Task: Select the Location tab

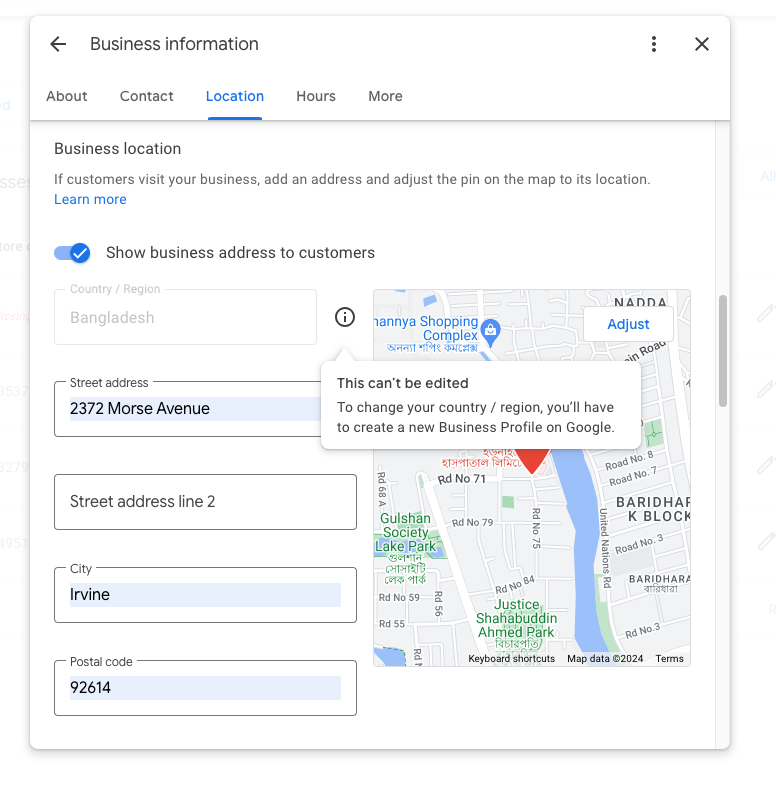Action: coord(235,96)
